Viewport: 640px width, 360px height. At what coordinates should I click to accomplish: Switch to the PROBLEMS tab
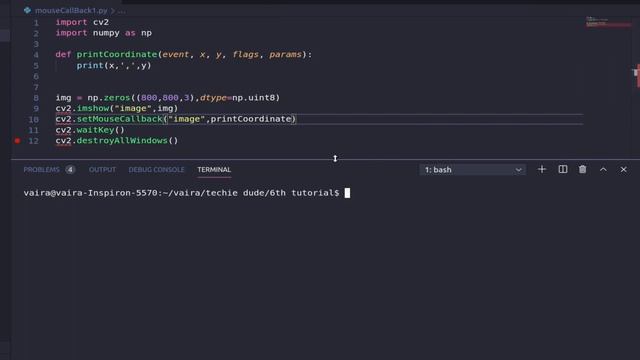41,169
